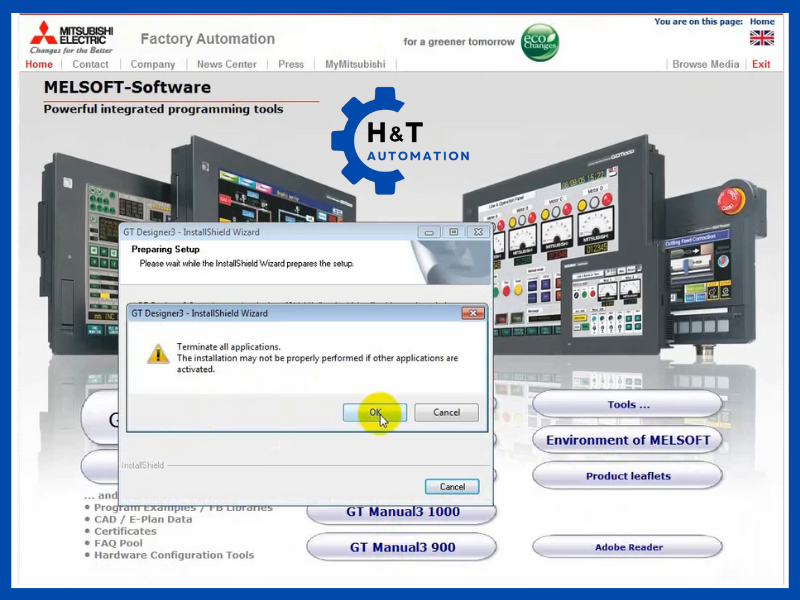Open the Company menu item

coord(152,64)
